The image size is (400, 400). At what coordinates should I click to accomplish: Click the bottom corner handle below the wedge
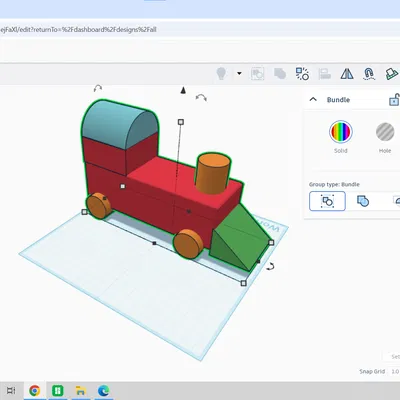(x=244, y=283)
